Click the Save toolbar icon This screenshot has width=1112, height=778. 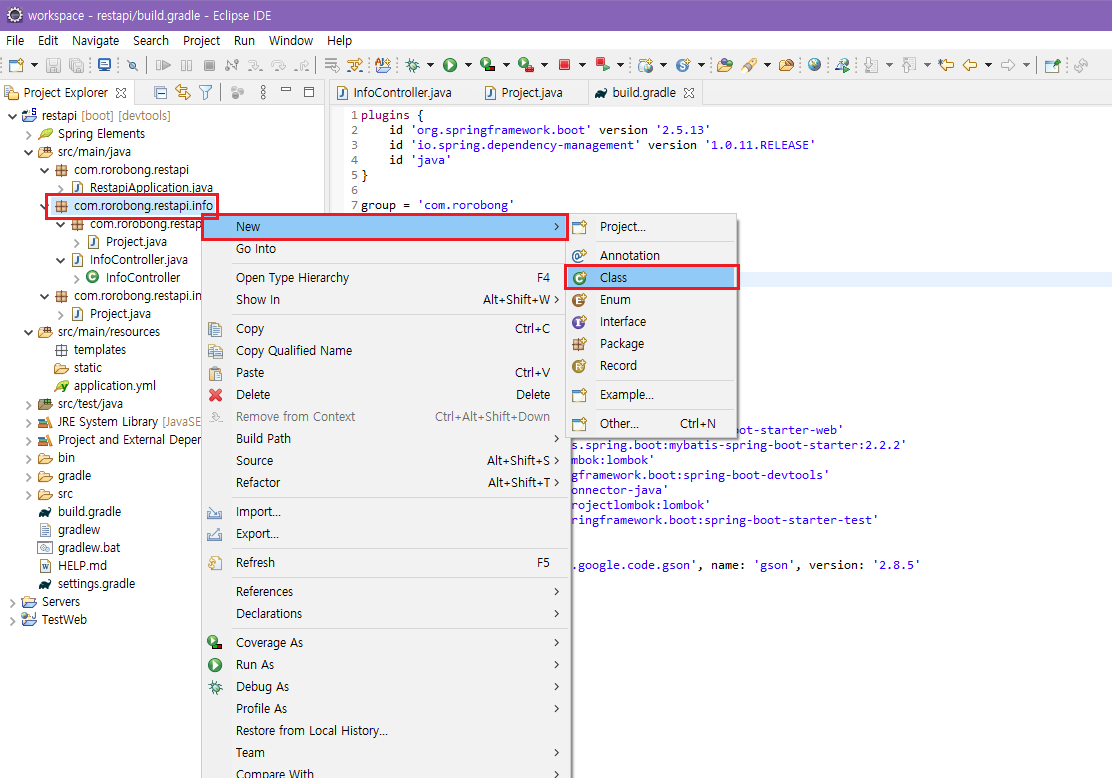coord(53,65)
